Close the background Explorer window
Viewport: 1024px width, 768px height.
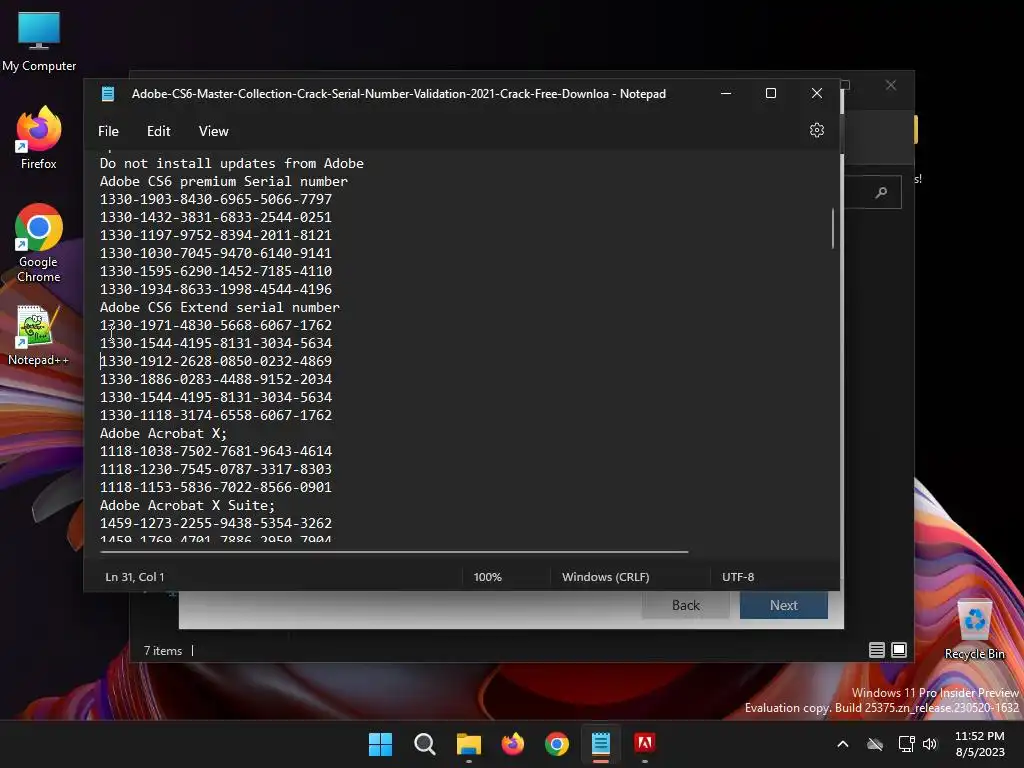point(891,86)
